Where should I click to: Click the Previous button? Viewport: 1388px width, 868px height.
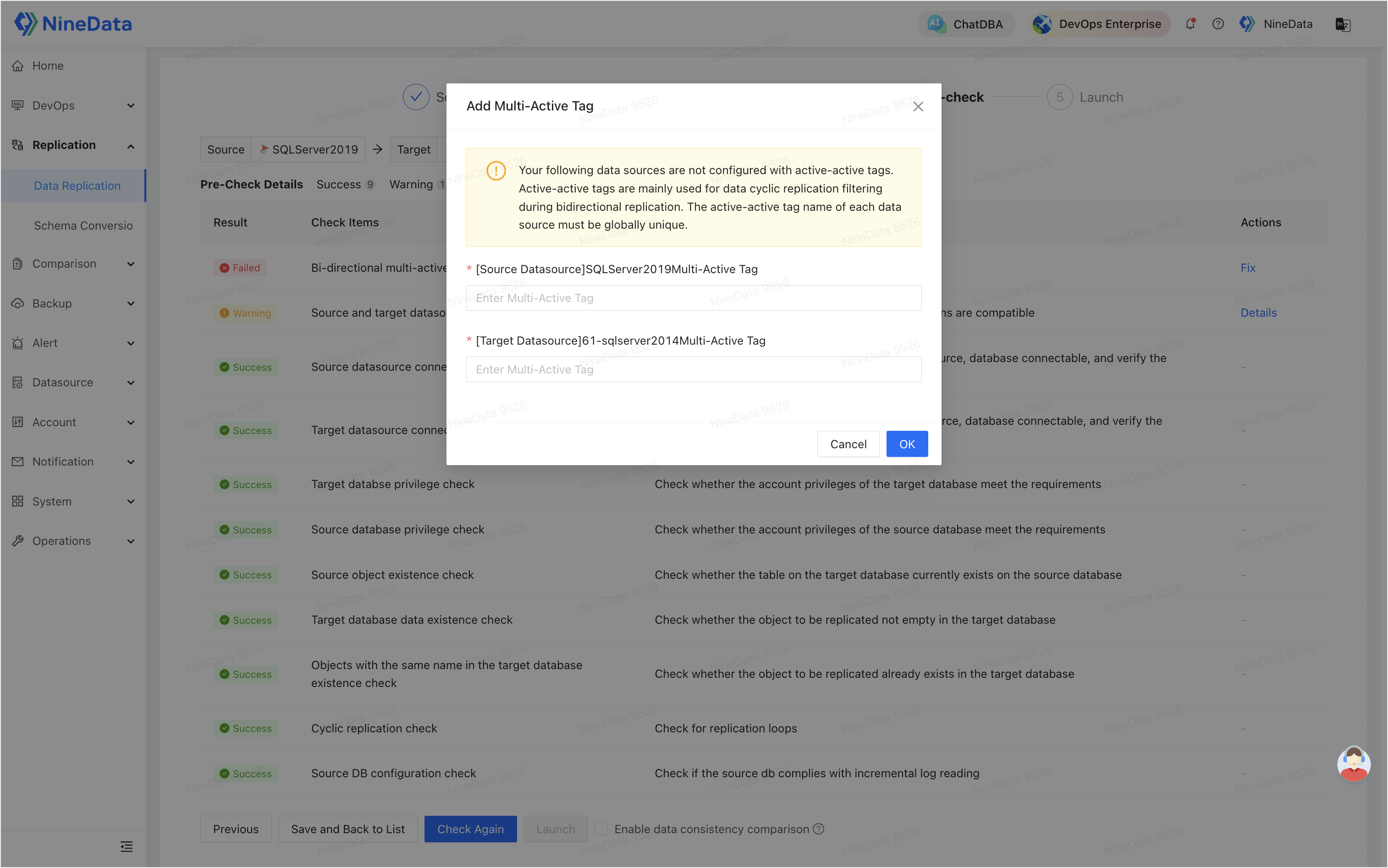tap(235, 829)
